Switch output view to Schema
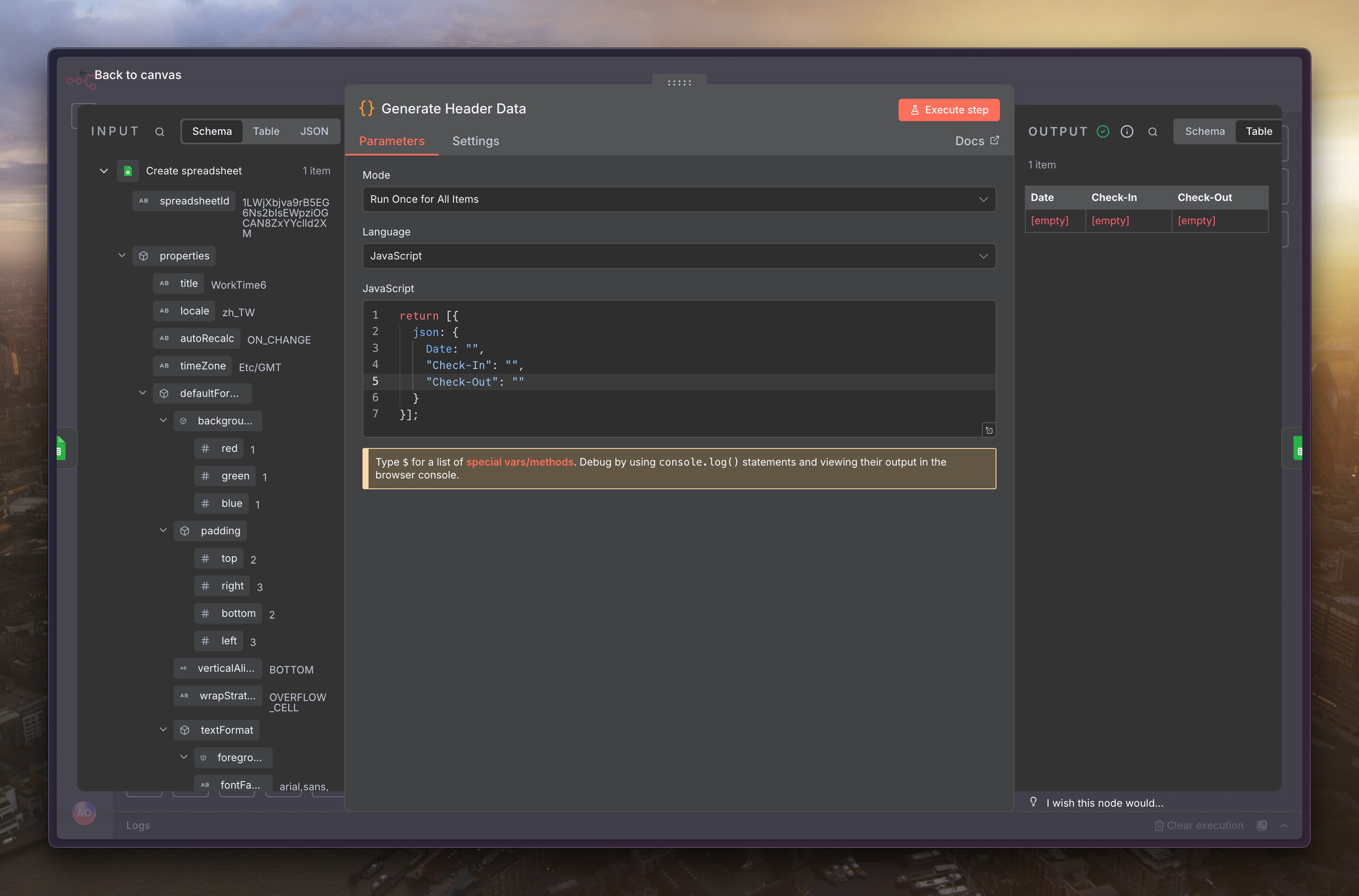The height and width of the screenshot is (896, 1359). tap(1204, 131)
